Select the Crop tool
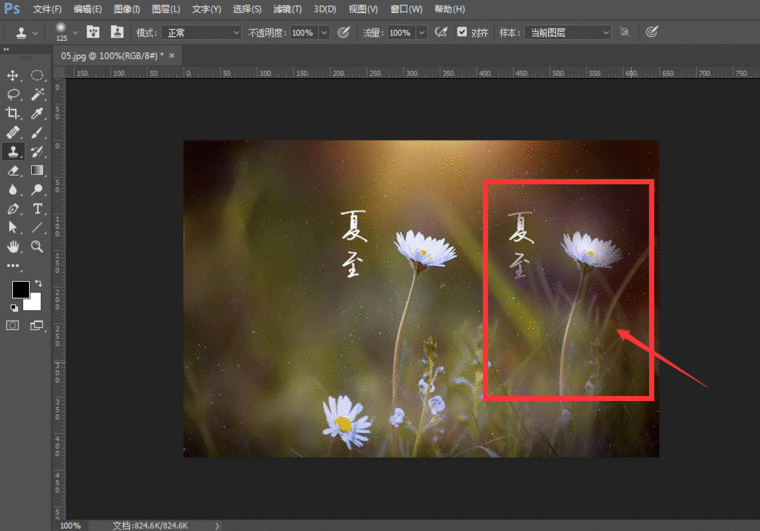The image size is (760, 531). (x=13, y=113)
